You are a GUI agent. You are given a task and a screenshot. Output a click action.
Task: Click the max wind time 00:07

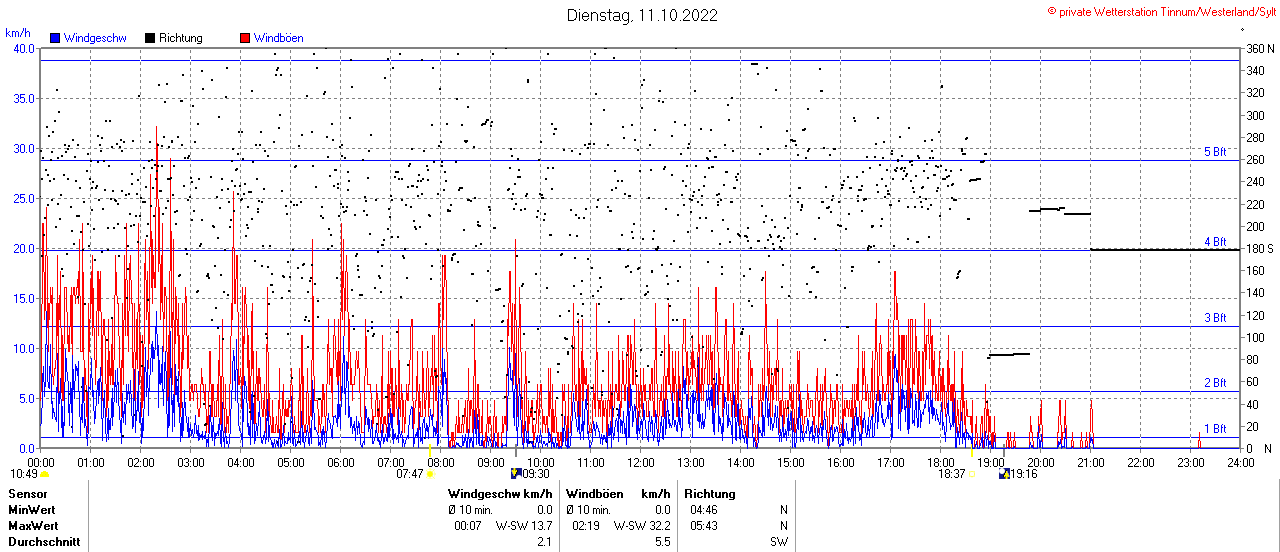pos(468,526)
